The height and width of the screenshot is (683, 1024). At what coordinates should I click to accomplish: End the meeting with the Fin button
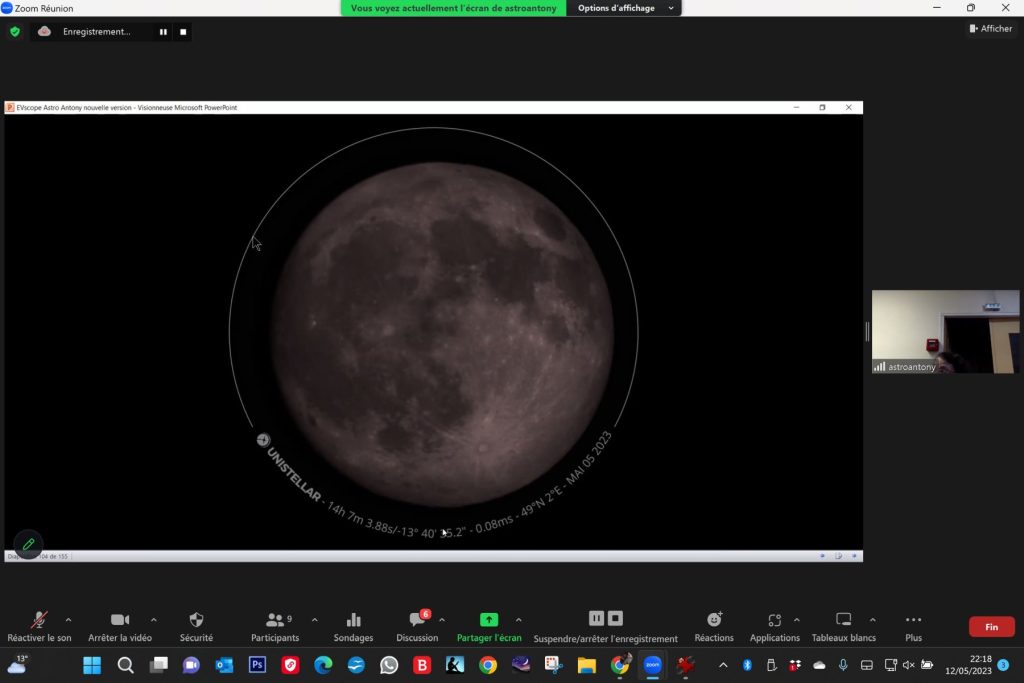[991, 627]
